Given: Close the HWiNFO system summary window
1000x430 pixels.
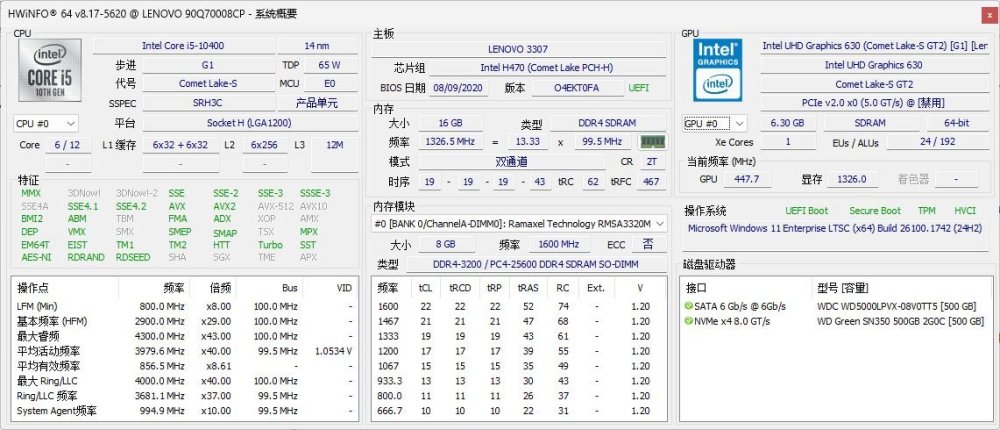Looking at the screenshot, I should [988, 14].
